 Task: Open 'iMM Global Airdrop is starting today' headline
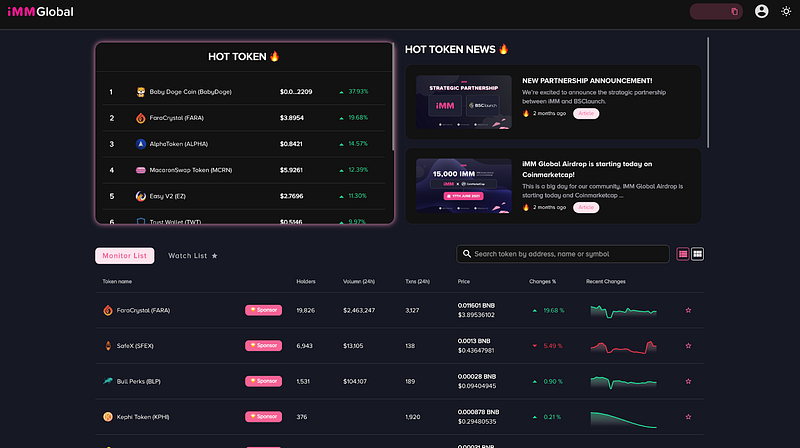[x=587, y=169]
